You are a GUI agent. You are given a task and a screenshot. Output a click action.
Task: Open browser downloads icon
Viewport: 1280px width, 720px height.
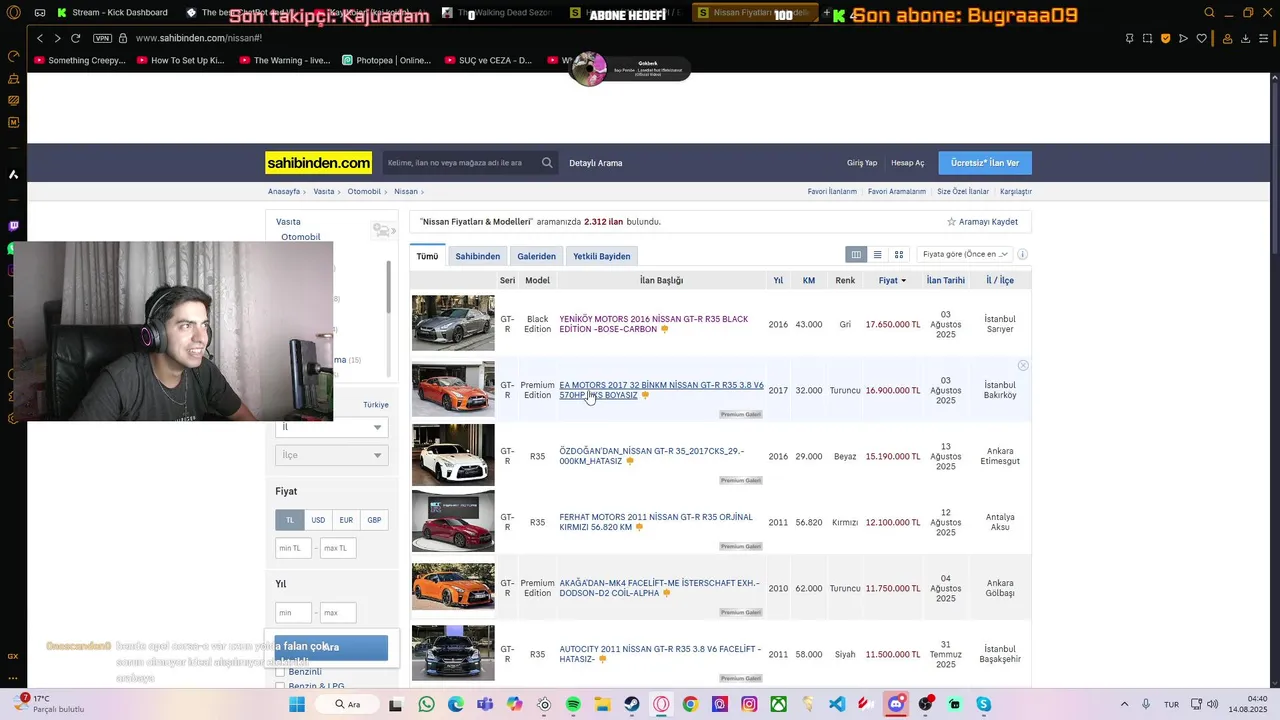1246,38
